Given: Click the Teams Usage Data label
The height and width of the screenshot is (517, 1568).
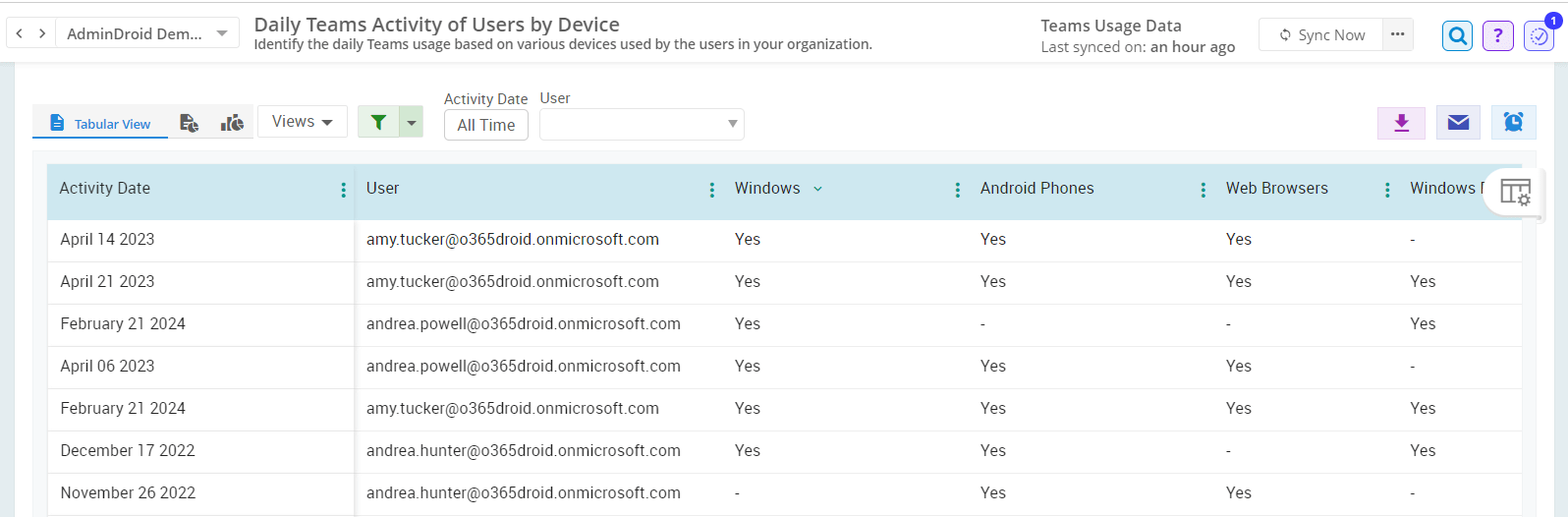Looking at the screenshot, I should [x=1111, y=27].
